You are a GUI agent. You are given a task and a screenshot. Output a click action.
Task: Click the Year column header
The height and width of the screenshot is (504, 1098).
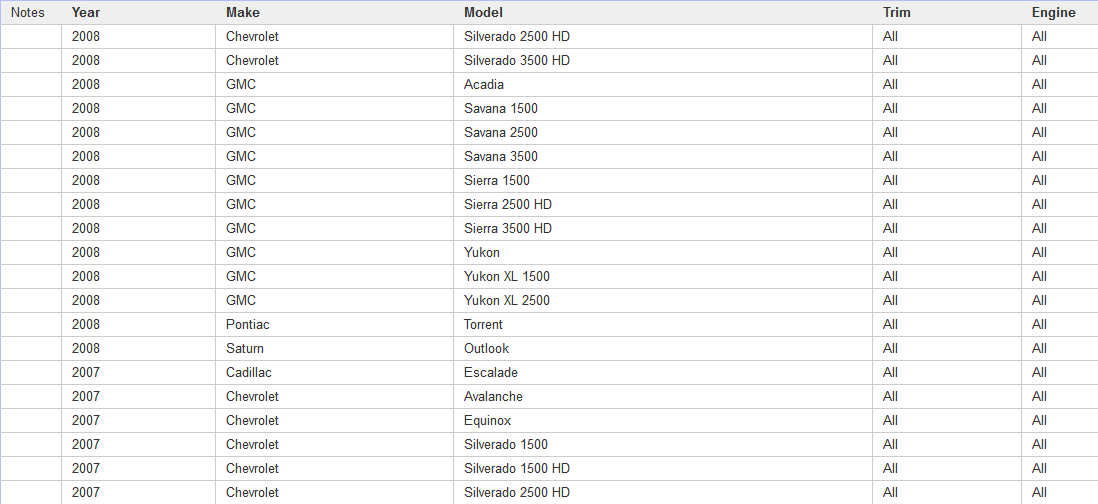tap(86, 13)
